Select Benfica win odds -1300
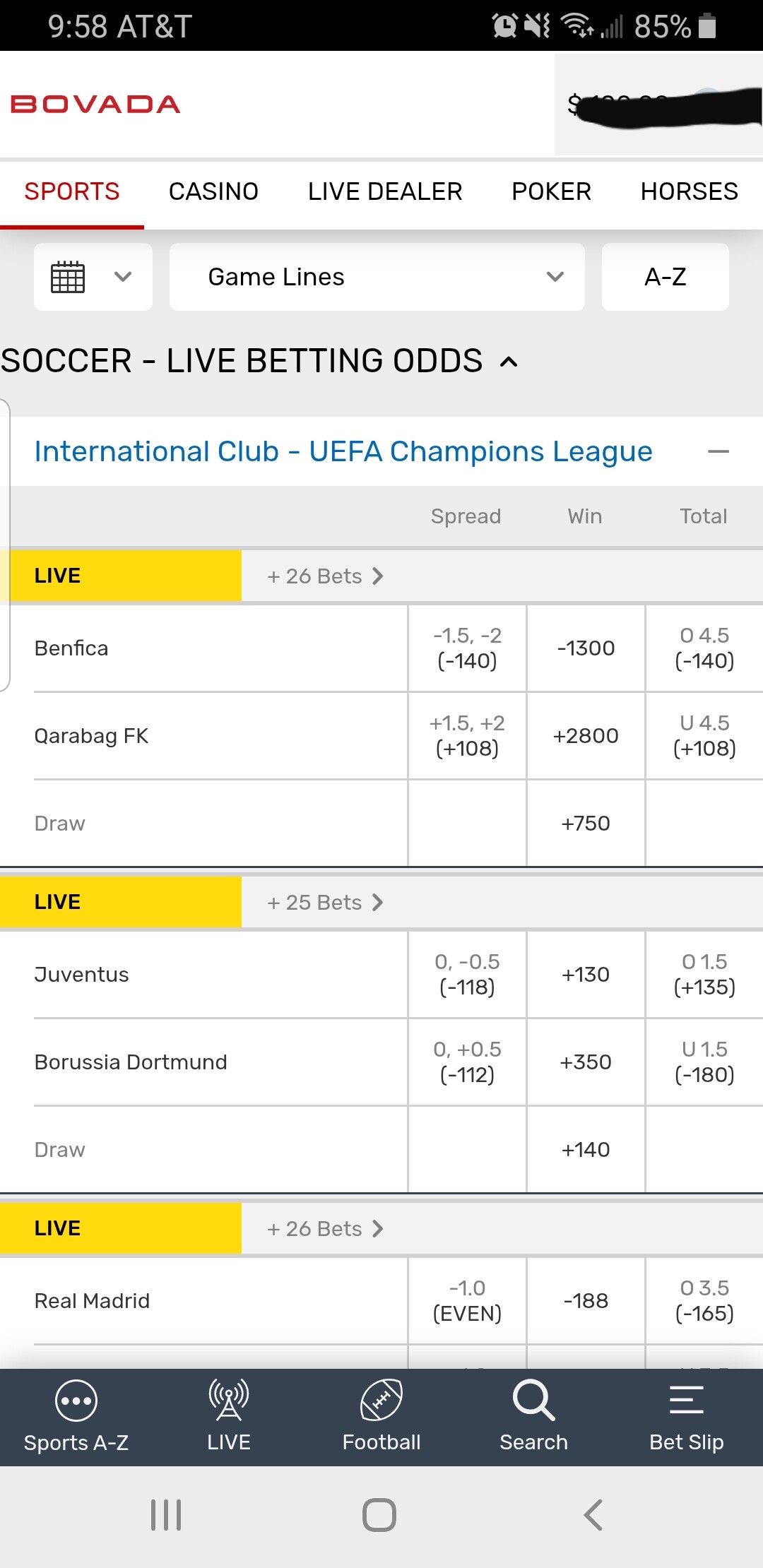 (x=586, y=648)
